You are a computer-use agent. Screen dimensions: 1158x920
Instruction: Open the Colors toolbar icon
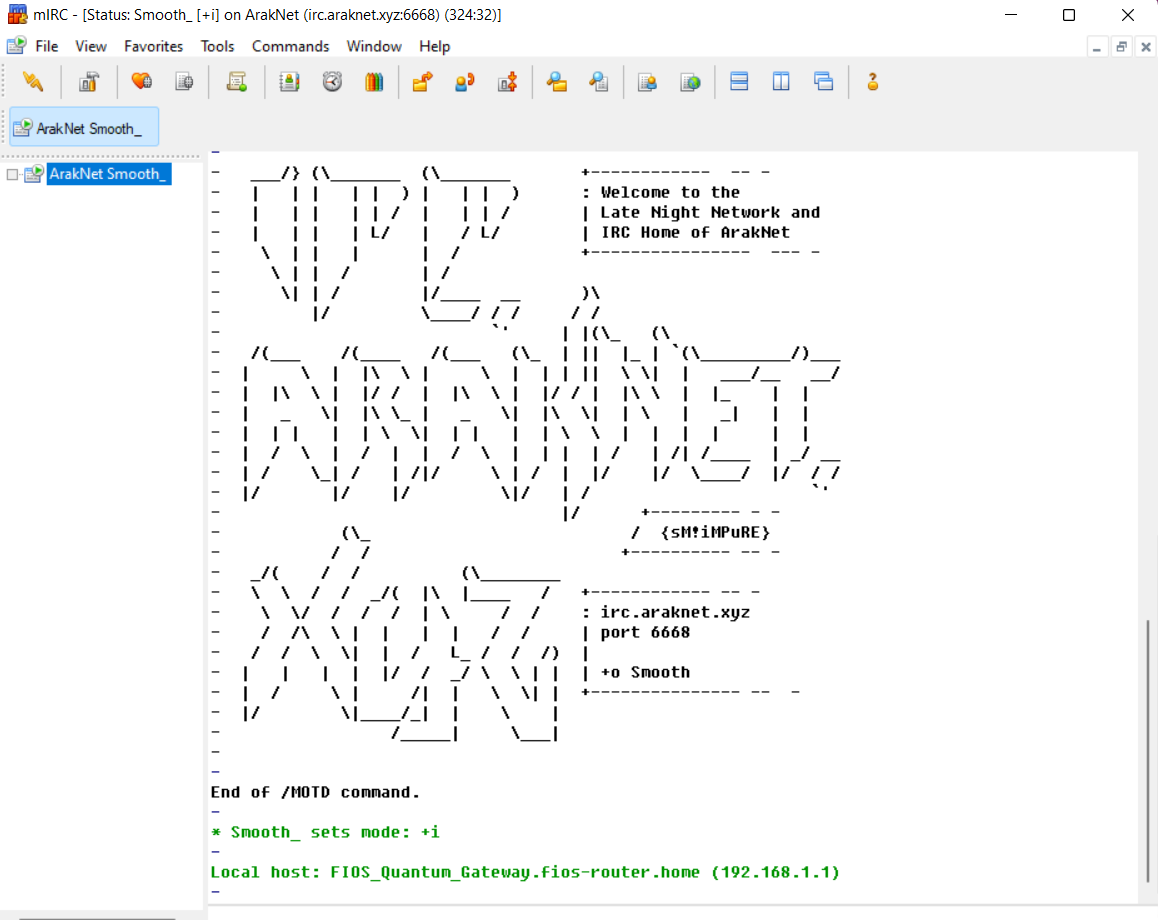tap(374, 82)
